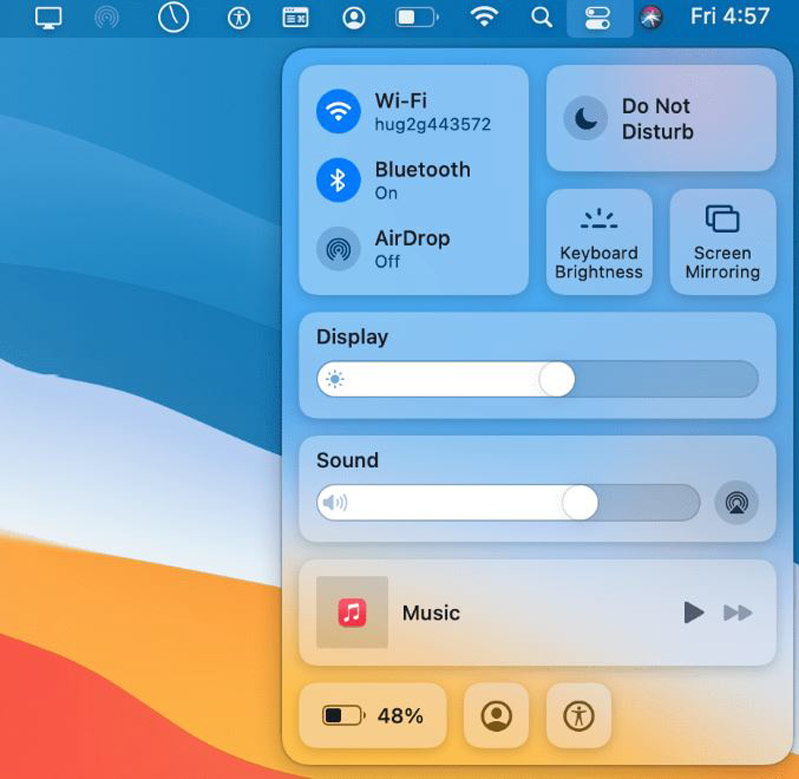The width and height of the screenshot is (799, 779).
Task: Click the Music title text
Action: 431,612
